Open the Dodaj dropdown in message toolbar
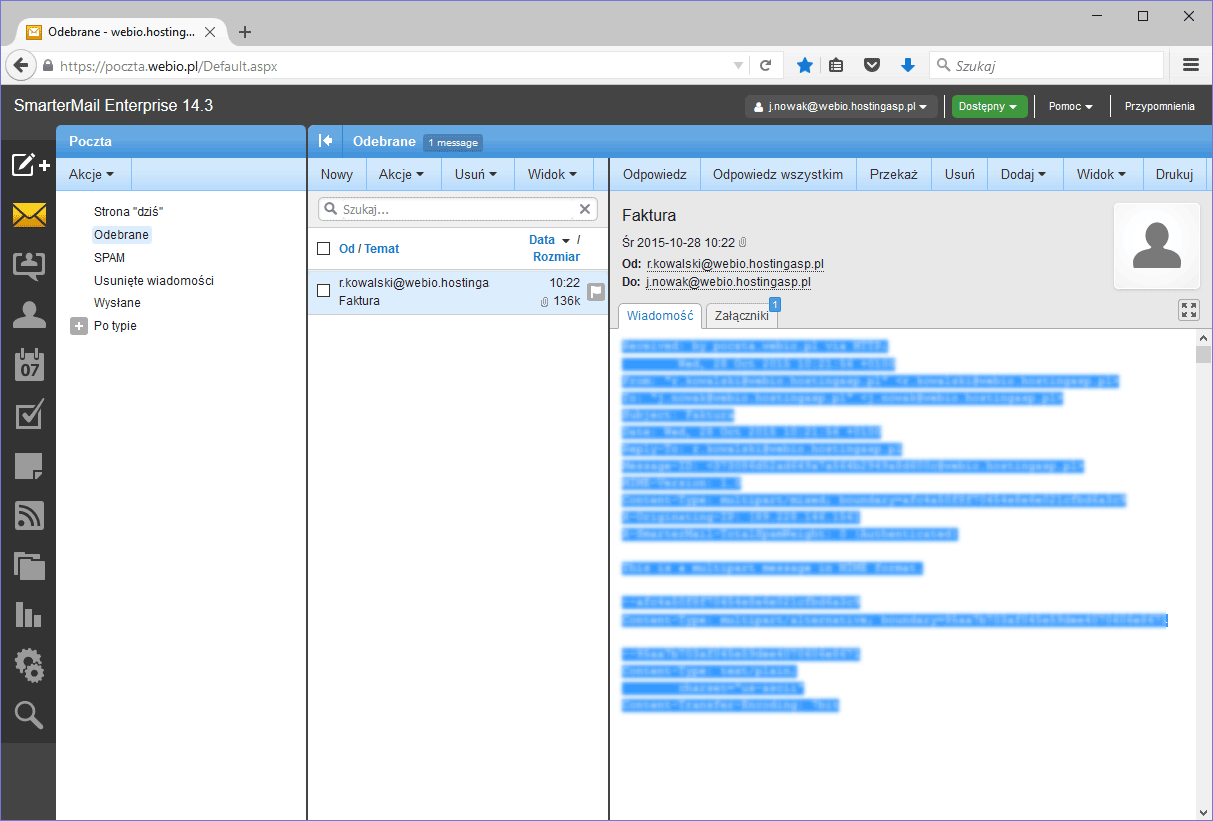 click(1024, 174)
